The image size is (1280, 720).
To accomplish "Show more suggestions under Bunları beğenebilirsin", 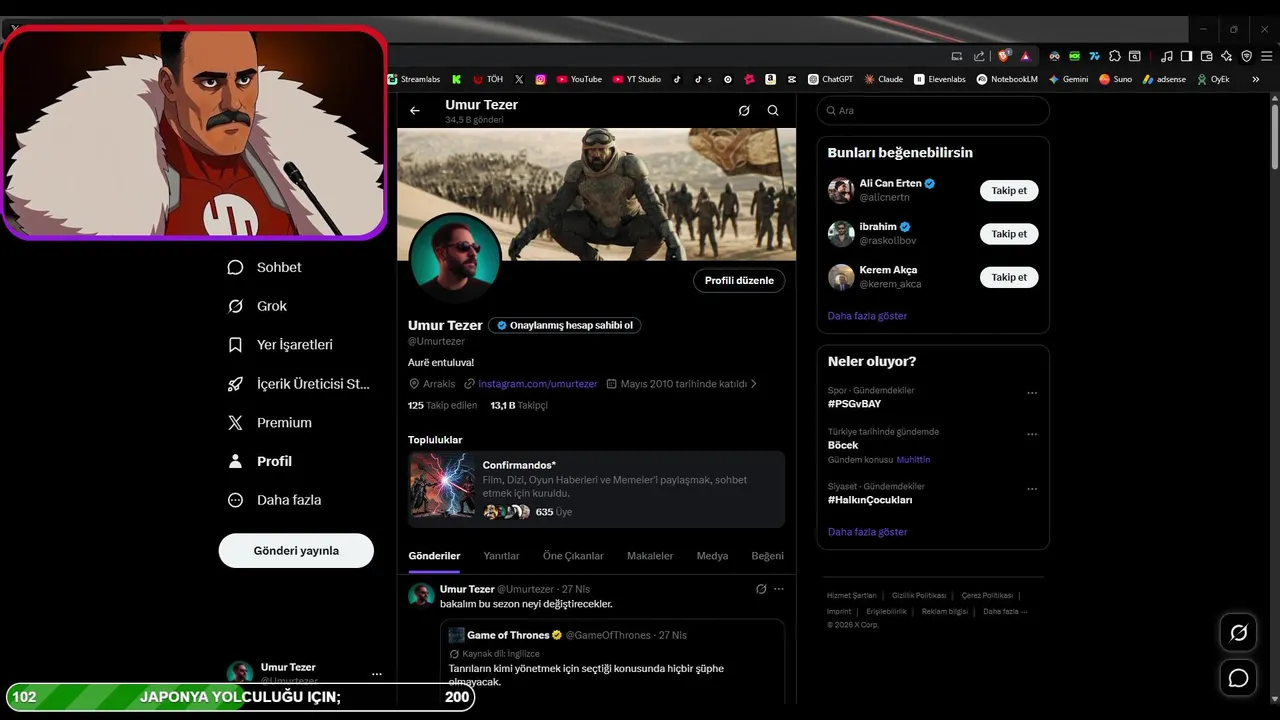I will (867, 316).
